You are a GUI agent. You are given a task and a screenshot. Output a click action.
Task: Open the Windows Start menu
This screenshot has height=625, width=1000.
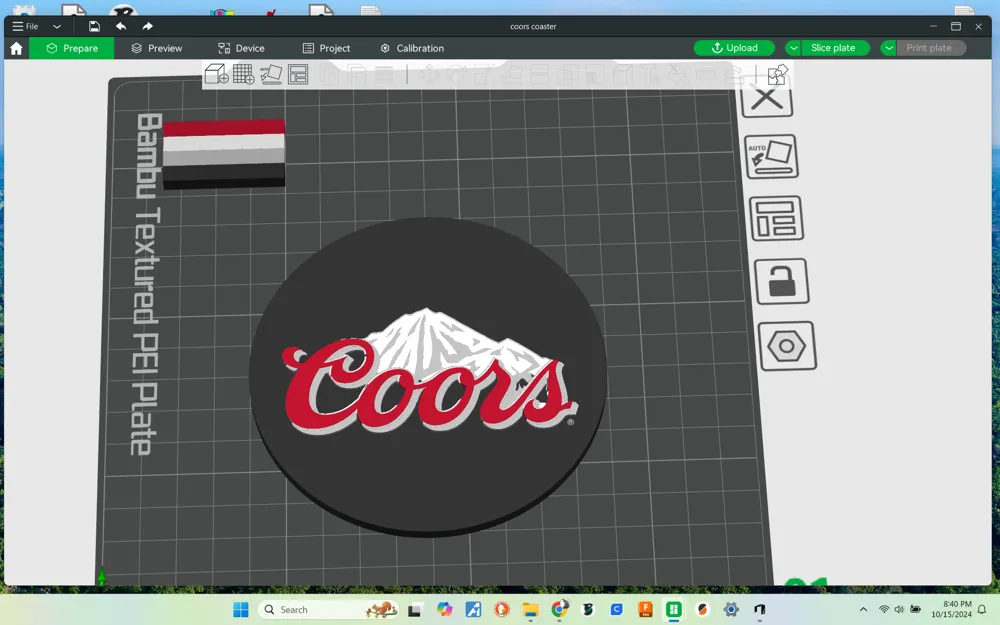[x=240, y=610]
